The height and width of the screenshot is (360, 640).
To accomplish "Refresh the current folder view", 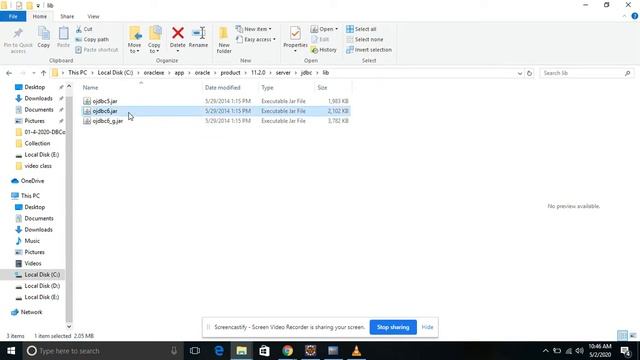I will [529, 73].
